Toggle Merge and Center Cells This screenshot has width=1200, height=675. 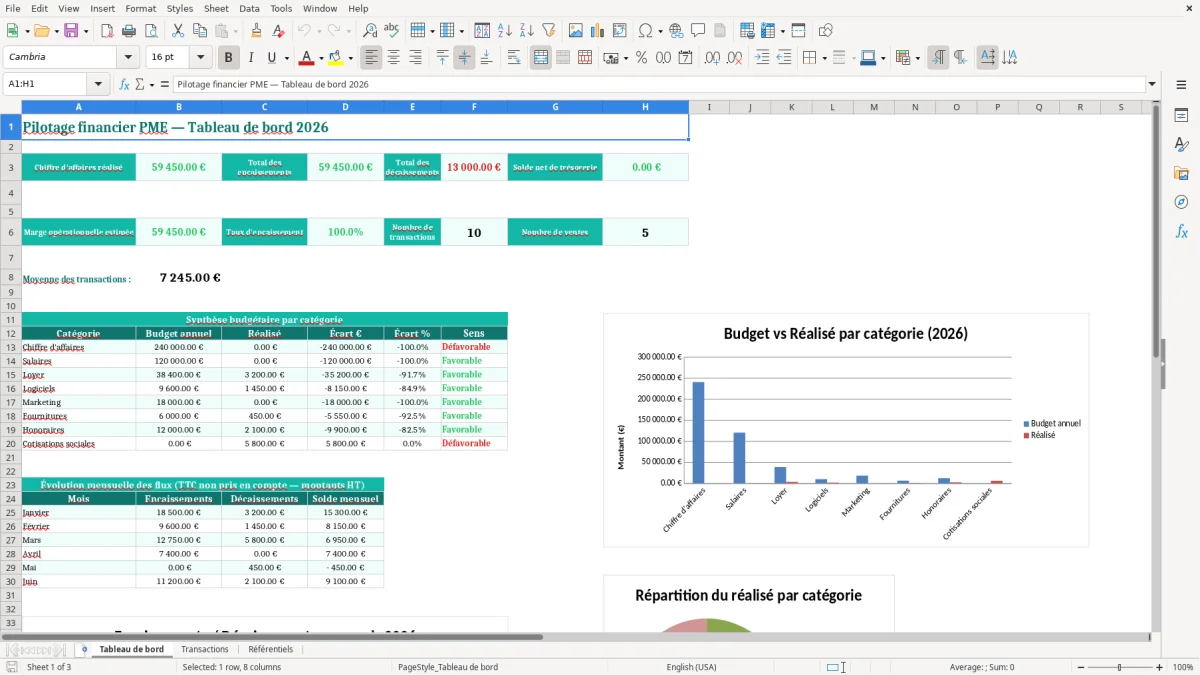pyautogui.click(x=541, y=58)
